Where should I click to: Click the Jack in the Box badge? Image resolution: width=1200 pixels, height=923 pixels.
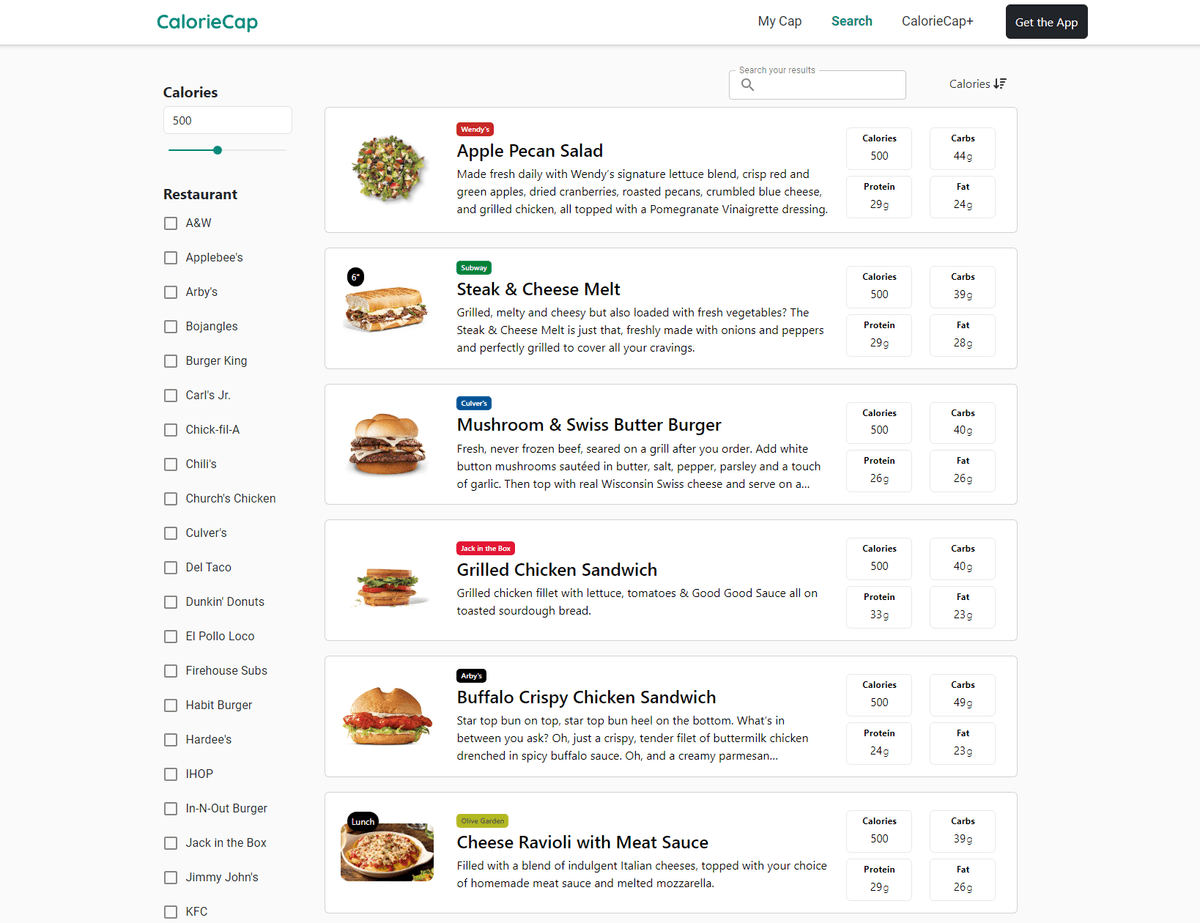(x=486, y=548)
